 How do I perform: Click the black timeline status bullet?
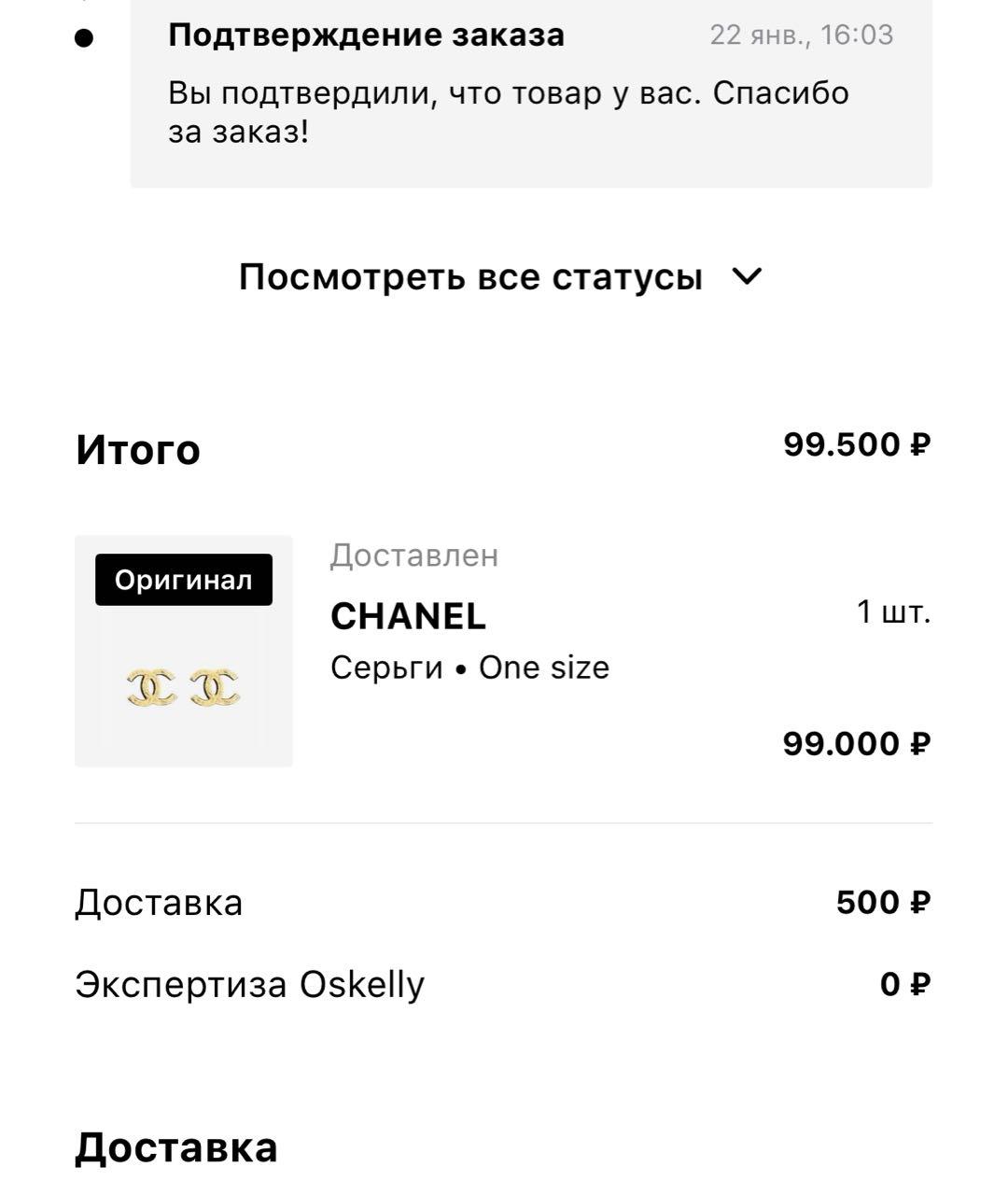pyautogui.click(x=85, y=37)
